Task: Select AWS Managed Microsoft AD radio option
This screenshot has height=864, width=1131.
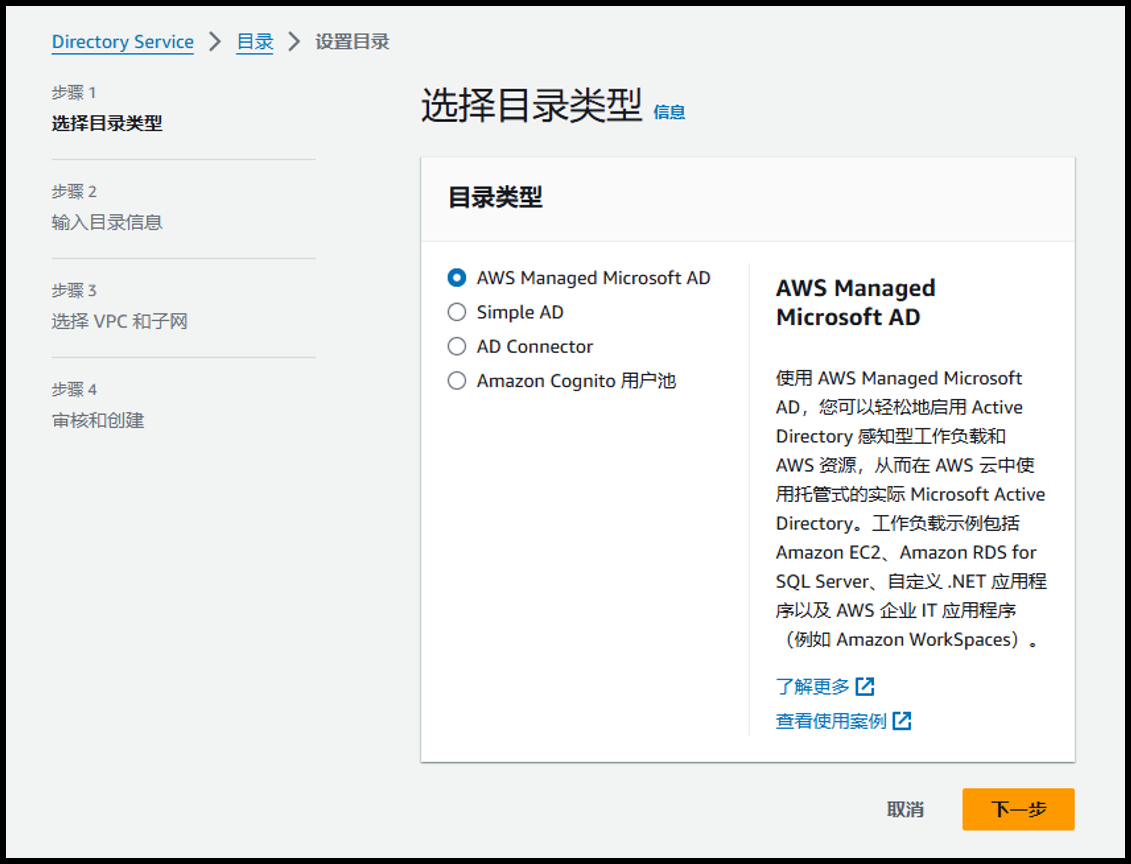Action: (x=457, y=278)
